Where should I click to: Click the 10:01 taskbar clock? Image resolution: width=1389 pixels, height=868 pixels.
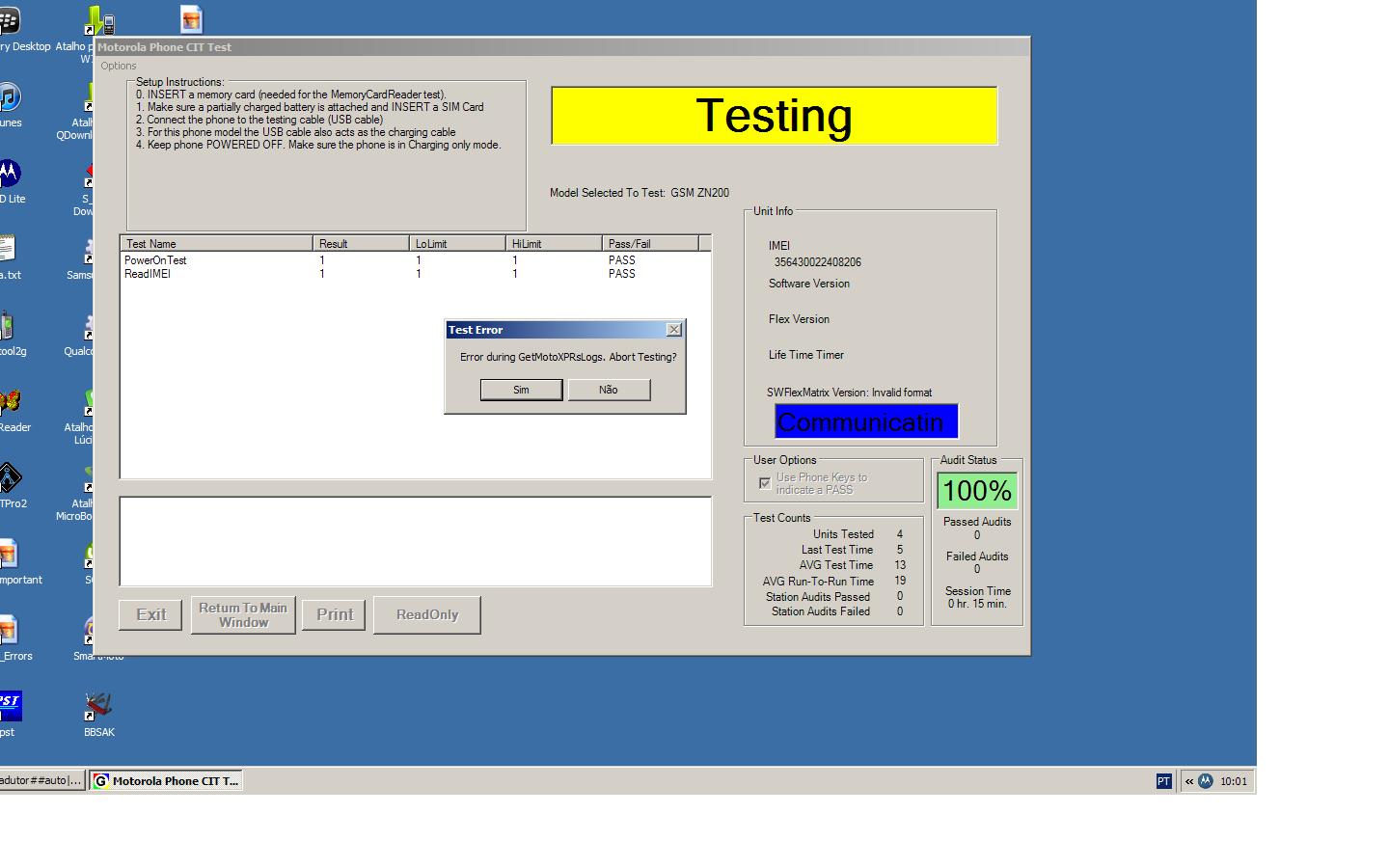1234,781
